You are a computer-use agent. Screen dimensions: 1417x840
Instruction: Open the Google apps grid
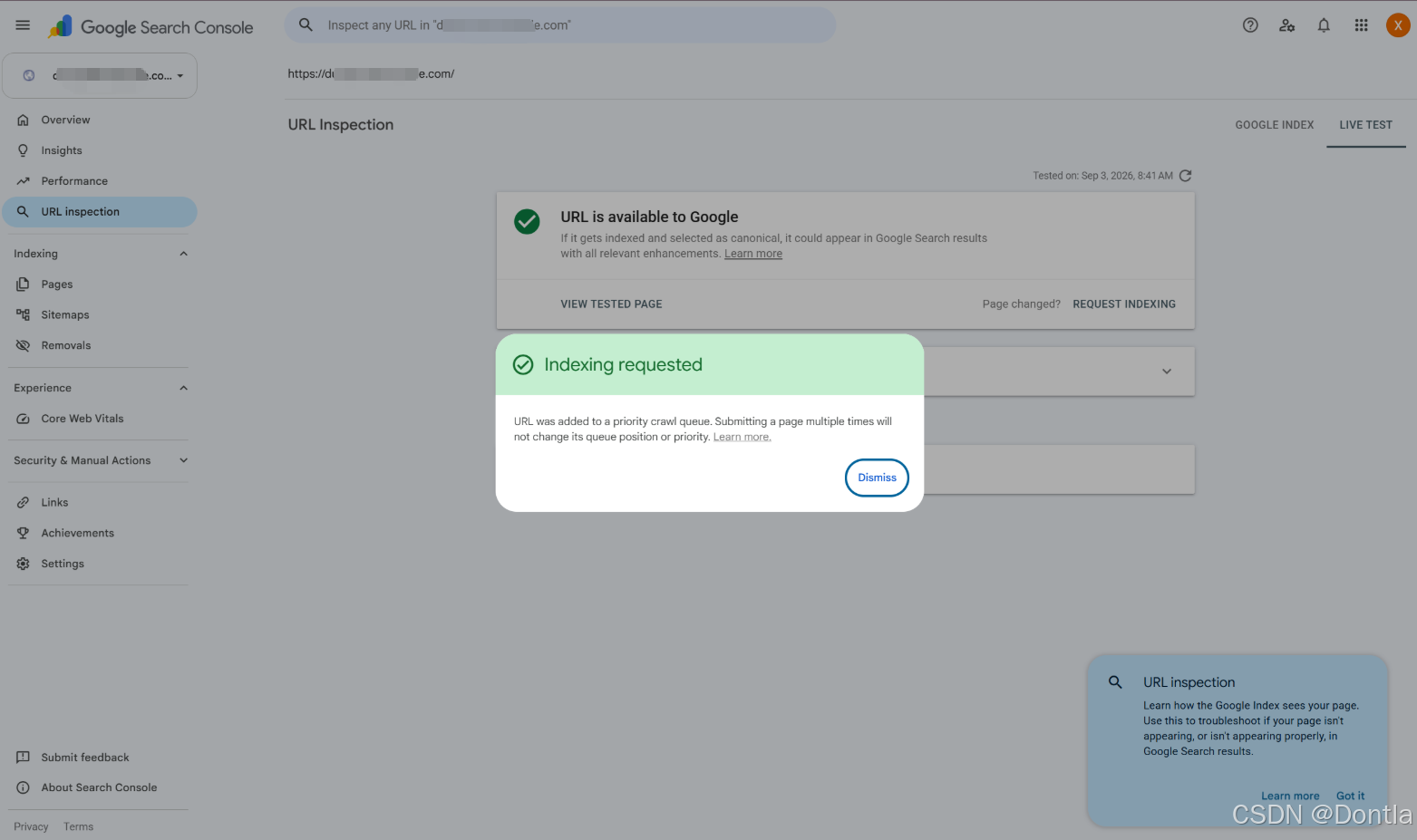1361,25
